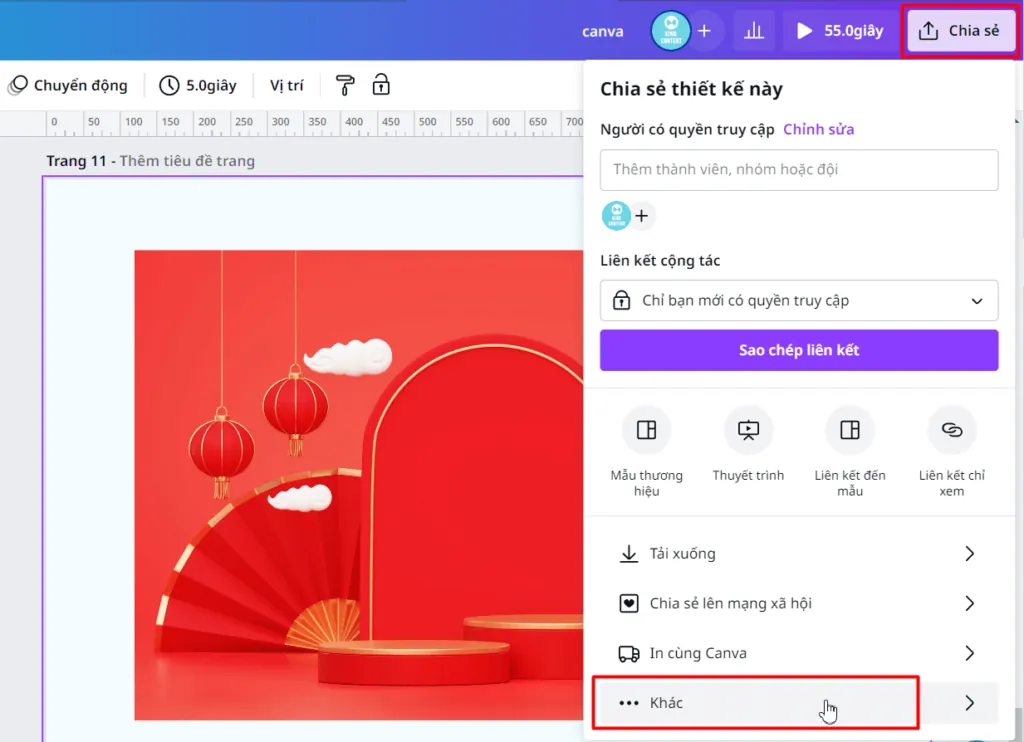The width and height of the screenshot is (1024, 742).
Task: Click the canva design title
Action: pyautogui.click(x=602, y=31)
